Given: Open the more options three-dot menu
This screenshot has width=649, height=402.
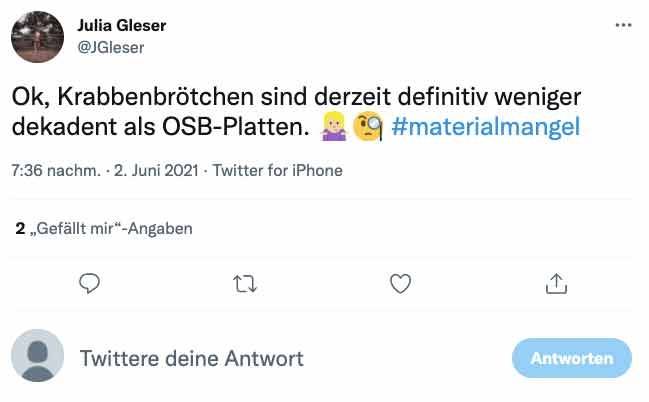Looking at the screenshot, I should coord(623,25).
